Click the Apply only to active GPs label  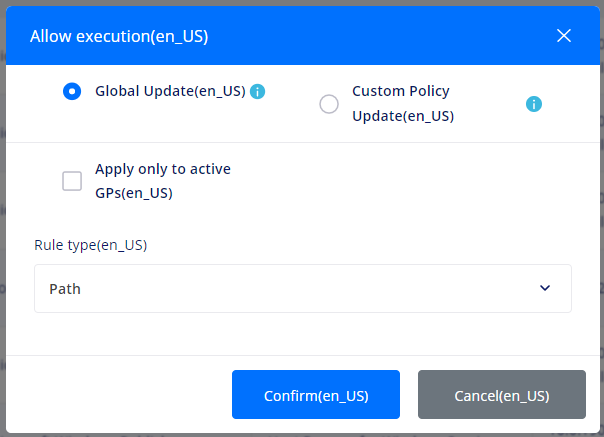pos(163,181)
